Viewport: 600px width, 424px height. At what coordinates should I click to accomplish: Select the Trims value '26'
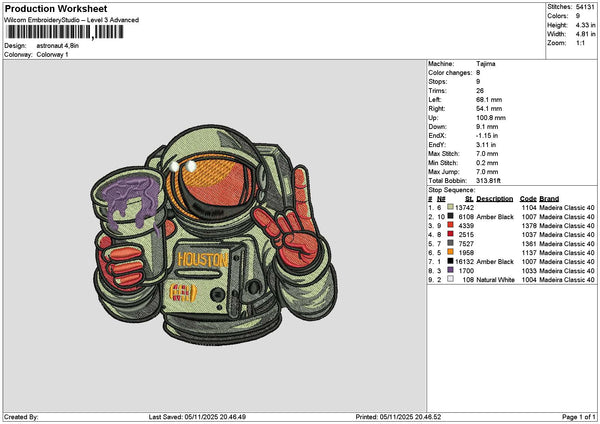480,91
